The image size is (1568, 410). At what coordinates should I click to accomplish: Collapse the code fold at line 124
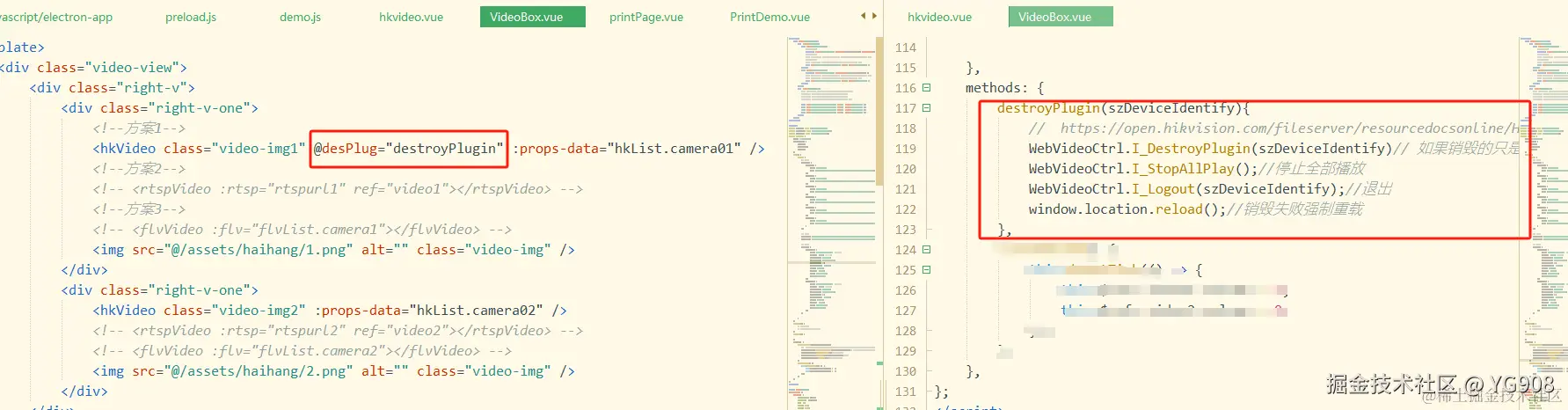pos(926,250)
